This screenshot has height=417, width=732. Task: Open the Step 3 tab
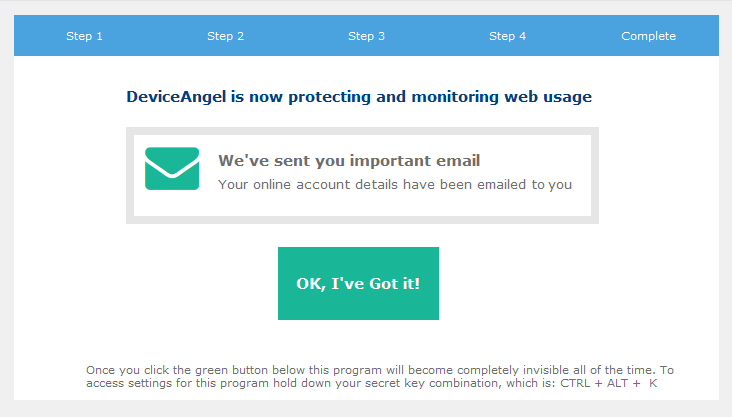point(366,36)
